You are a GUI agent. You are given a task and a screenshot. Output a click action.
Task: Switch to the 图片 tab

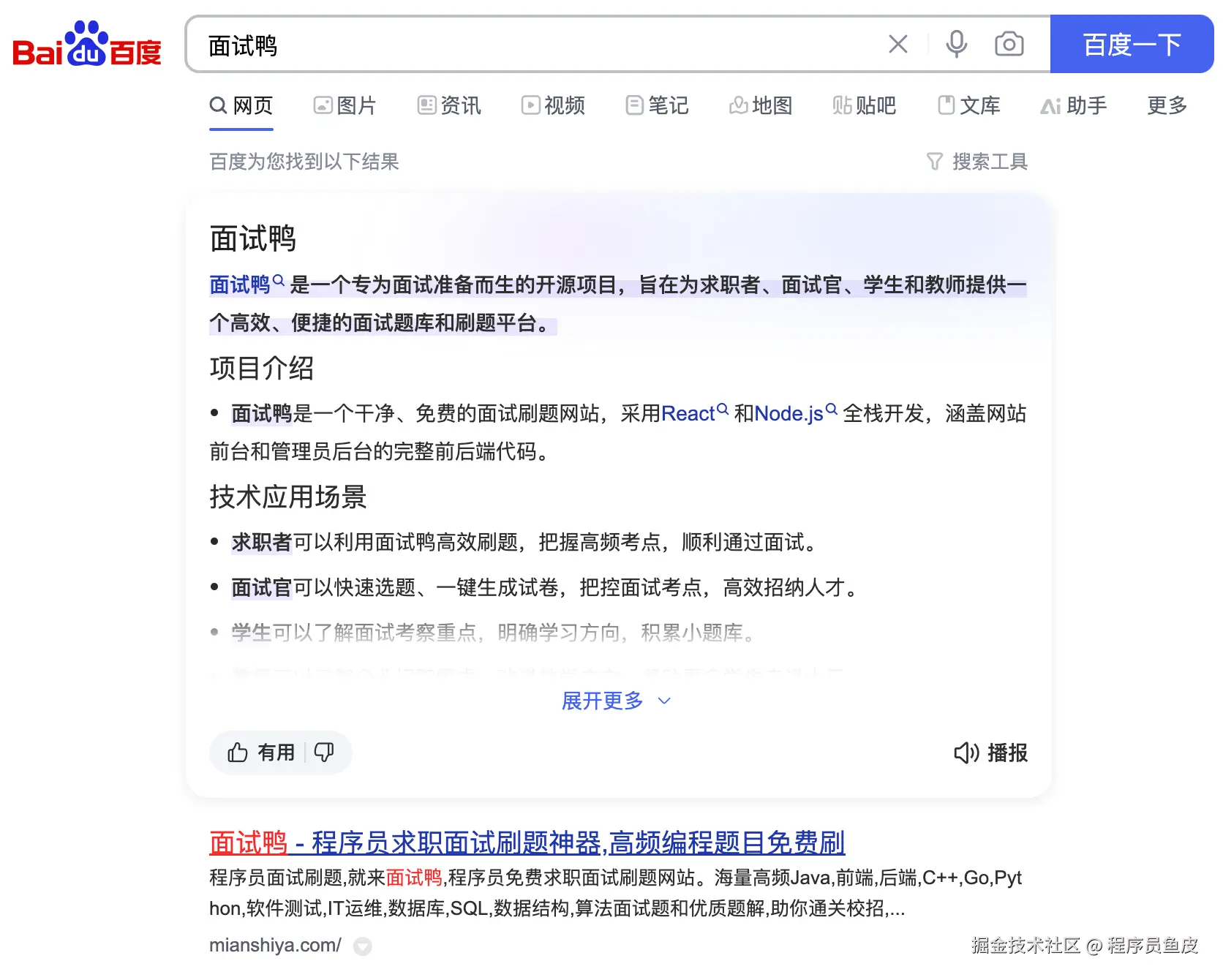pos(345,106)
